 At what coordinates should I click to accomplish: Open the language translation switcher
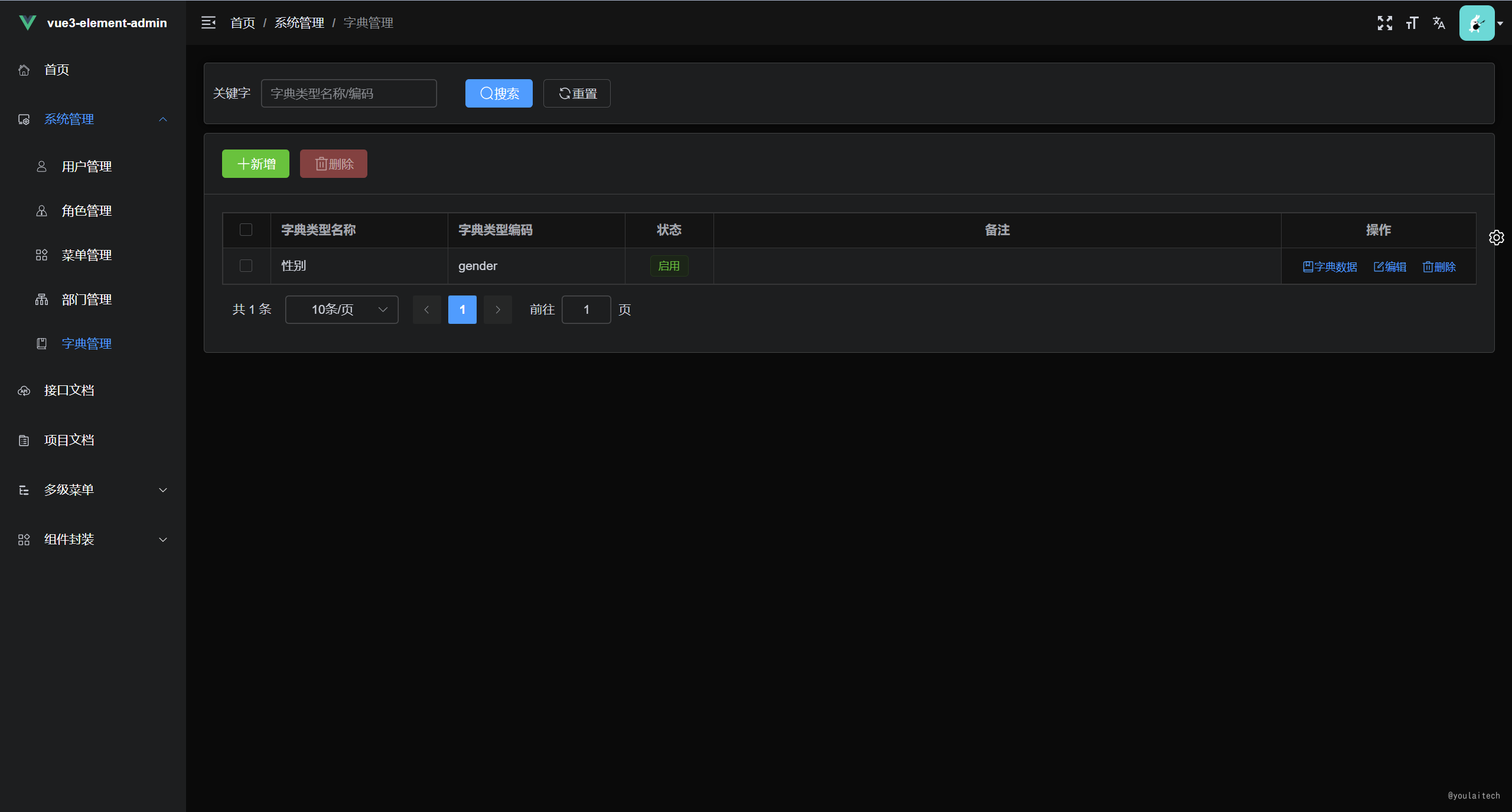1439,23
